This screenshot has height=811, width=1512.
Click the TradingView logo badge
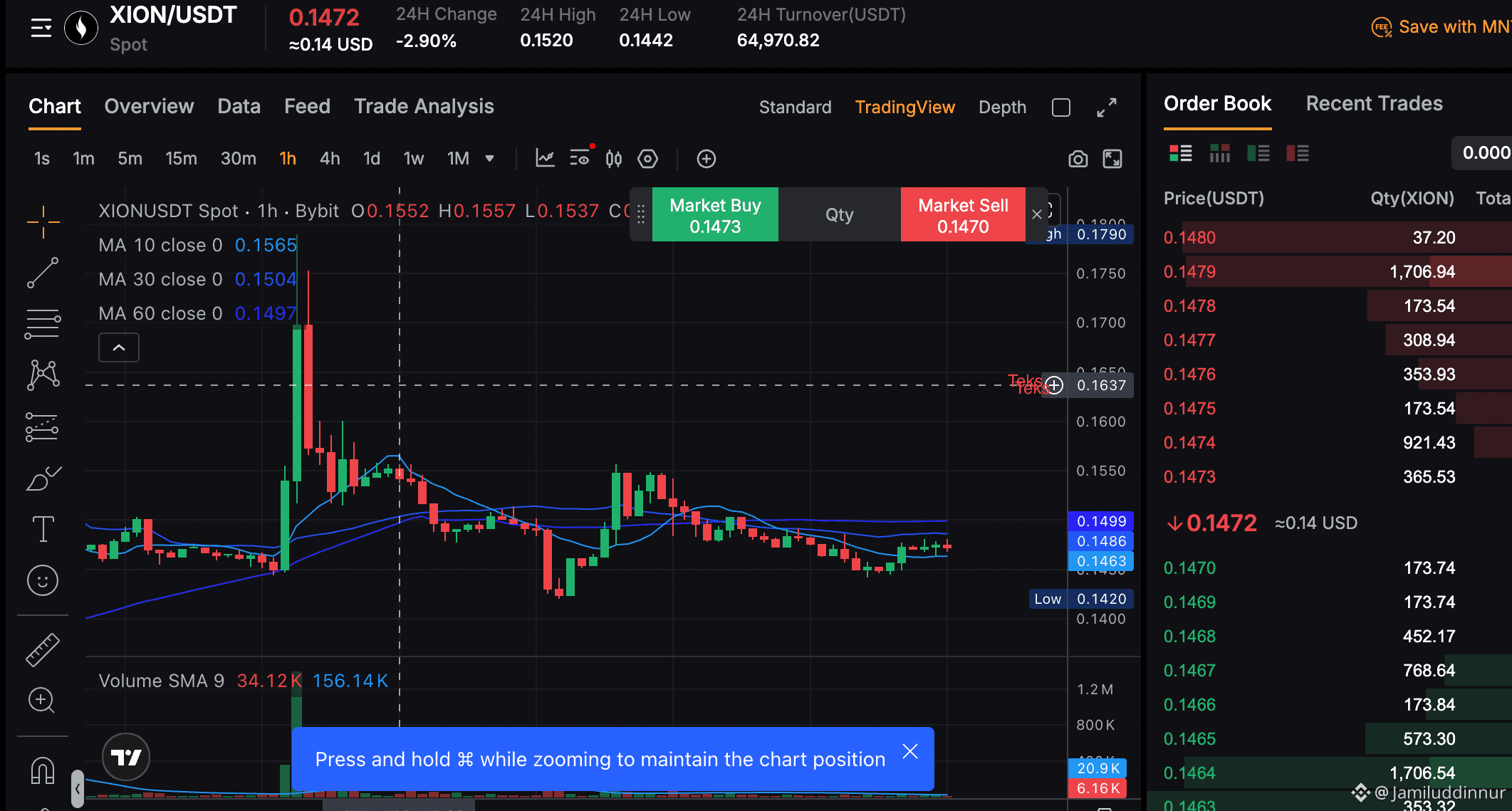click(x=126, y=757)
